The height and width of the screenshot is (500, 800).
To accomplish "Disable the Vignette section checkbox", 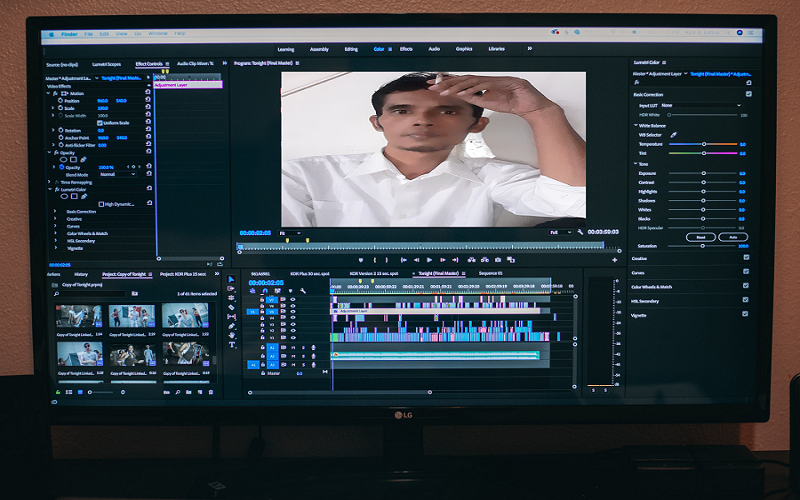I will [x=746, y=314].
